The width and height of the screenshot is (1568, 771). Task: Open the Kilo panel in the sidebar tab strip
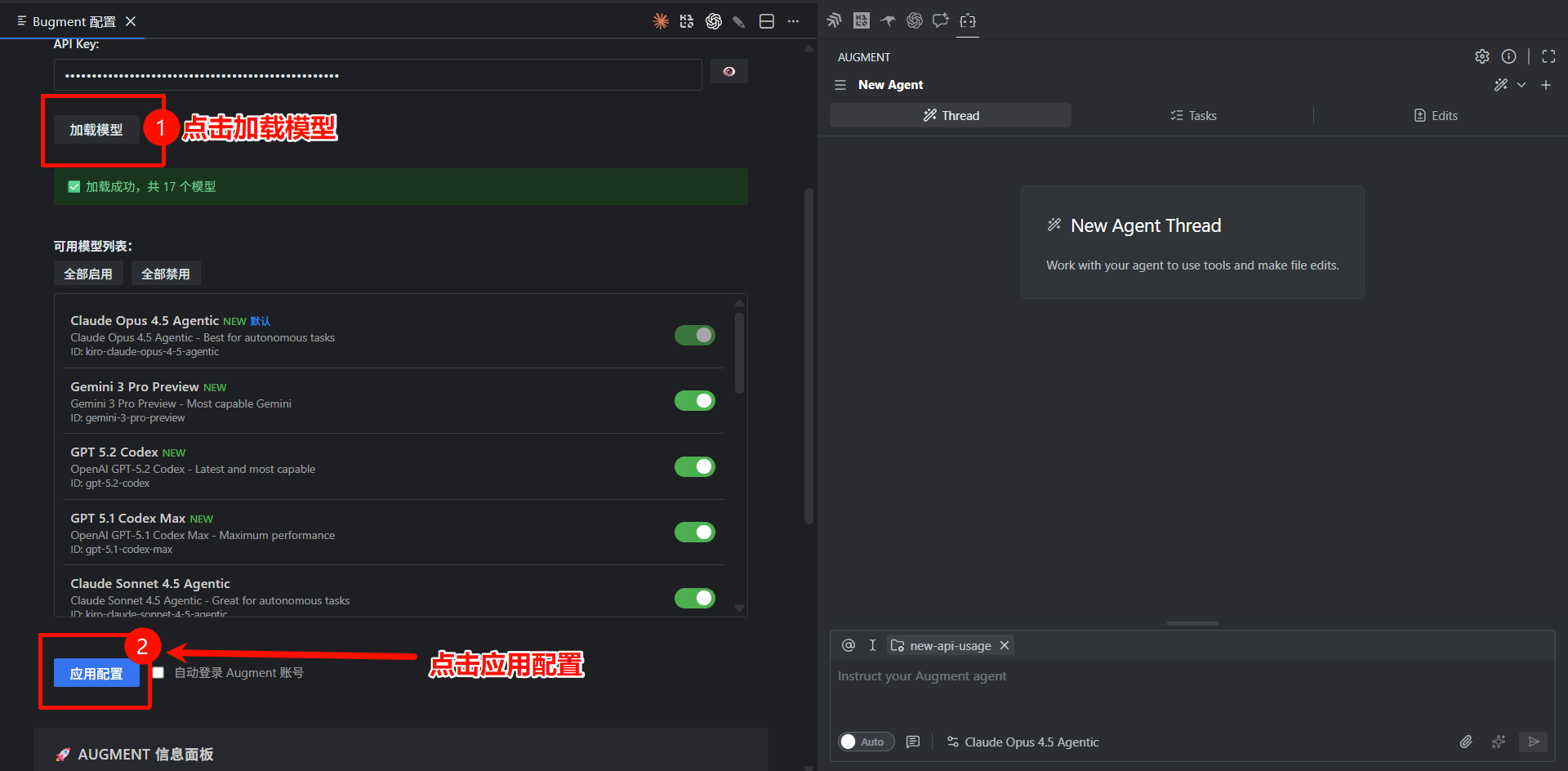click(x=862, y=20)
